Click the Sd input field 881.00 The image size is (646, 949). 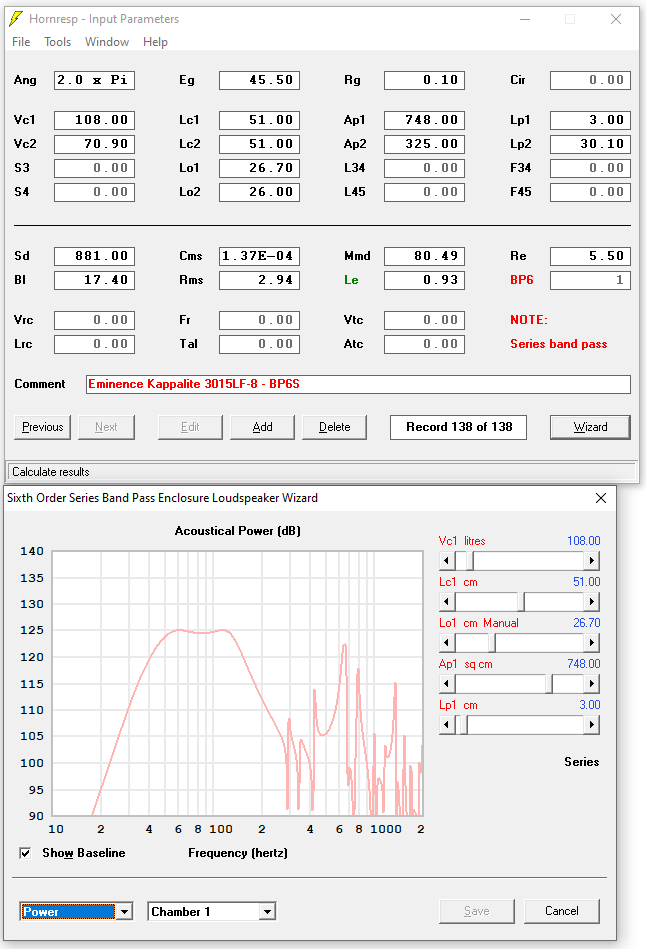coord(94,257)
